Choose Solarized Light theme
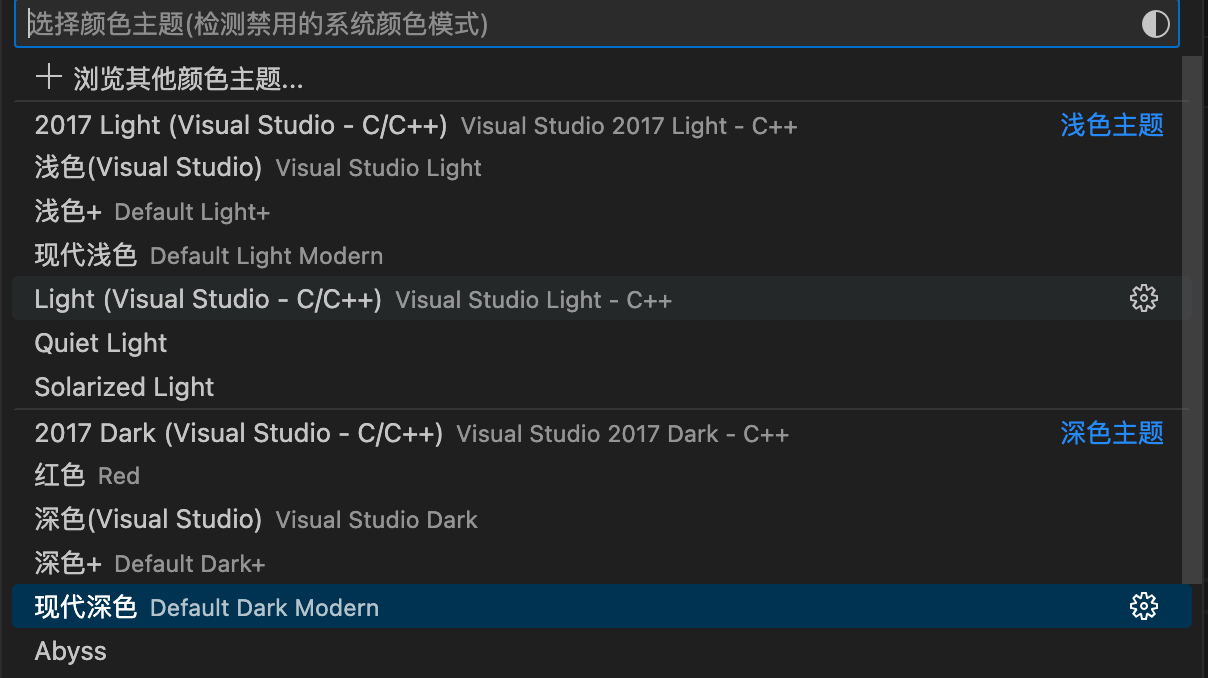 pos(124,388)
